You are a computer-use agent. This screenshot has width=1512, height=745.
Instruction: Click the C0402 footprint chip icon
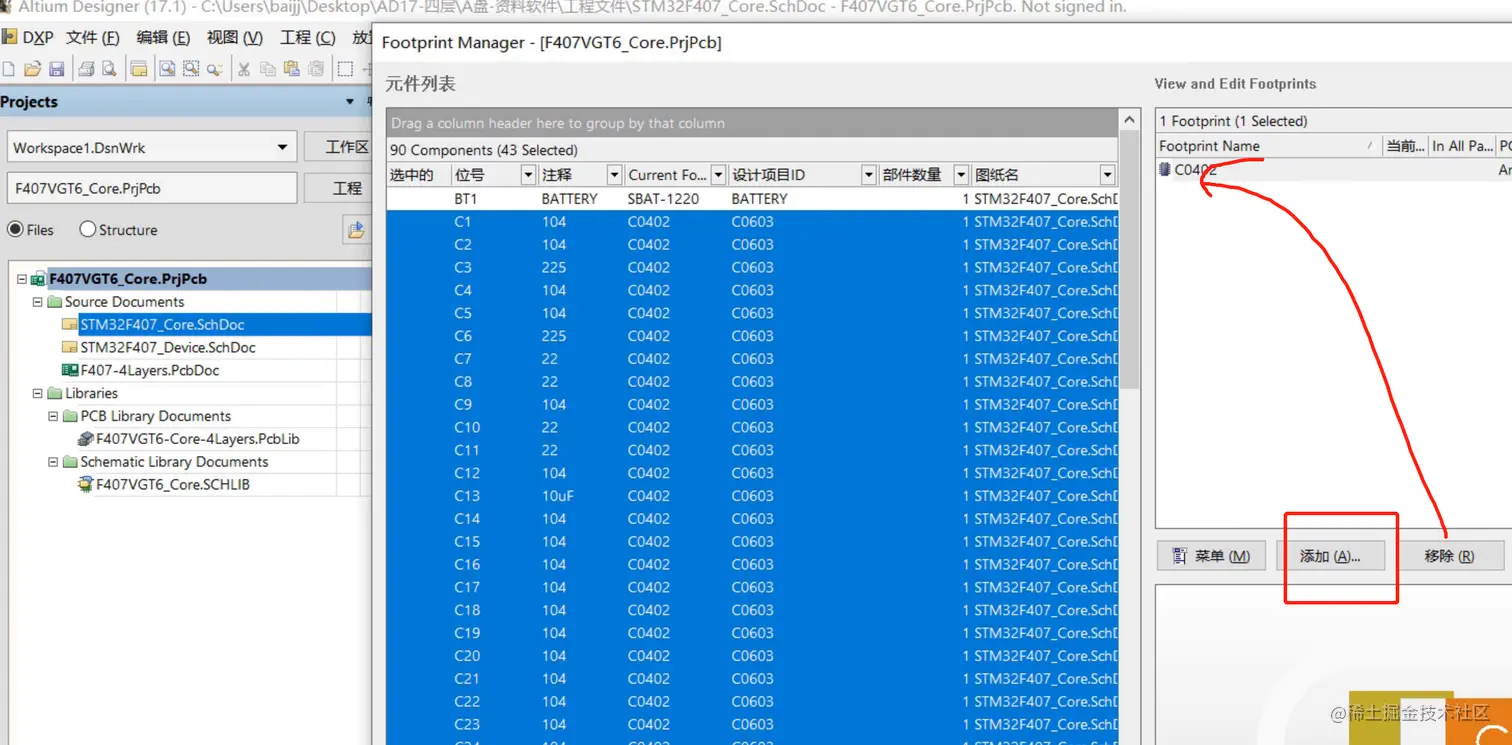click(x=1164, y=170)
